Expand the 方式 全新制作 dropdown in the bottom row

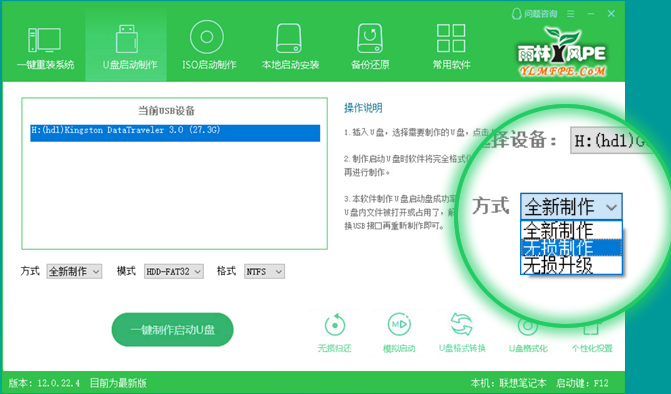tap(74, 271)
